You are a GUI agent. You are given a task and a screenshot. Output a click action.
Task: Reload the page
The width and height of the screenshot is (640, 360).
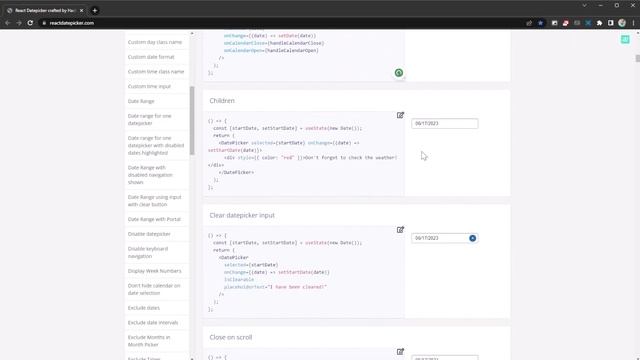[x=30, y=23]
